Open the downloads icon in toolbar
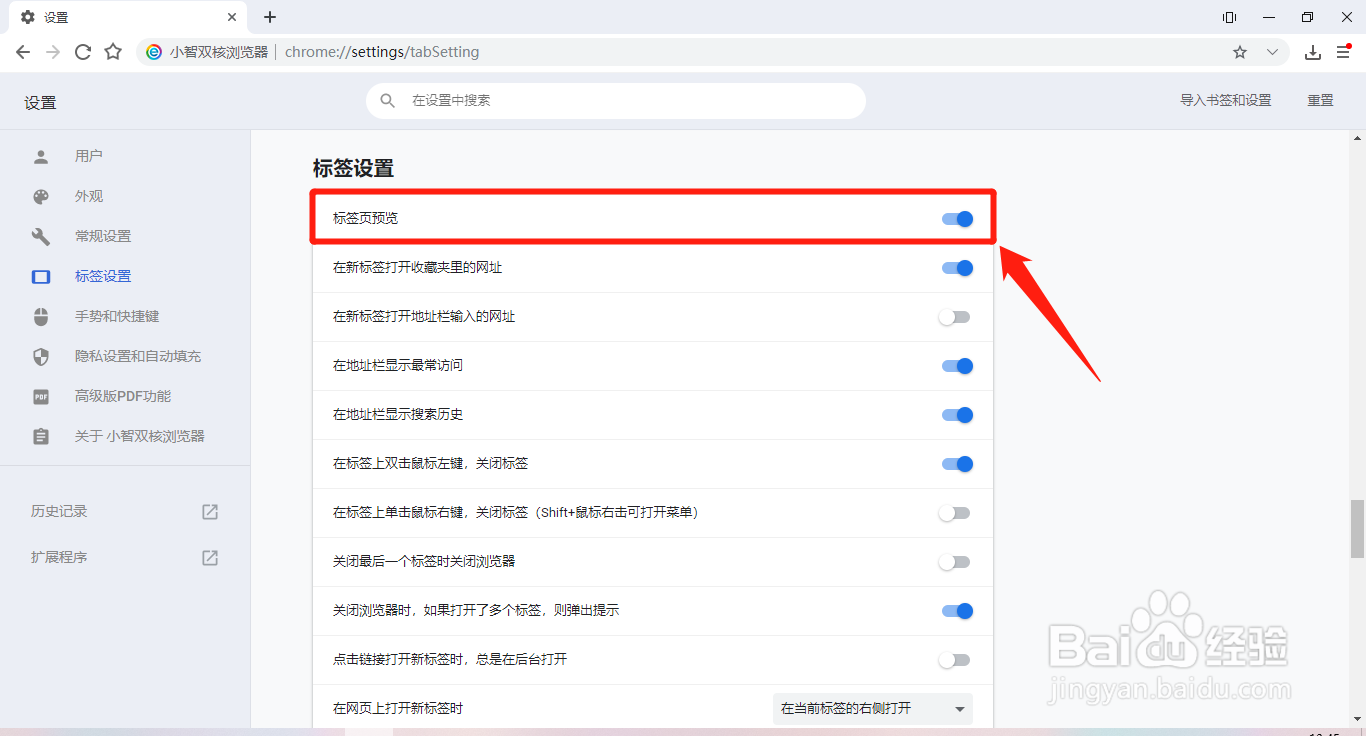The width and height of the screenshot is (1366, 736). pos(1313,52)
